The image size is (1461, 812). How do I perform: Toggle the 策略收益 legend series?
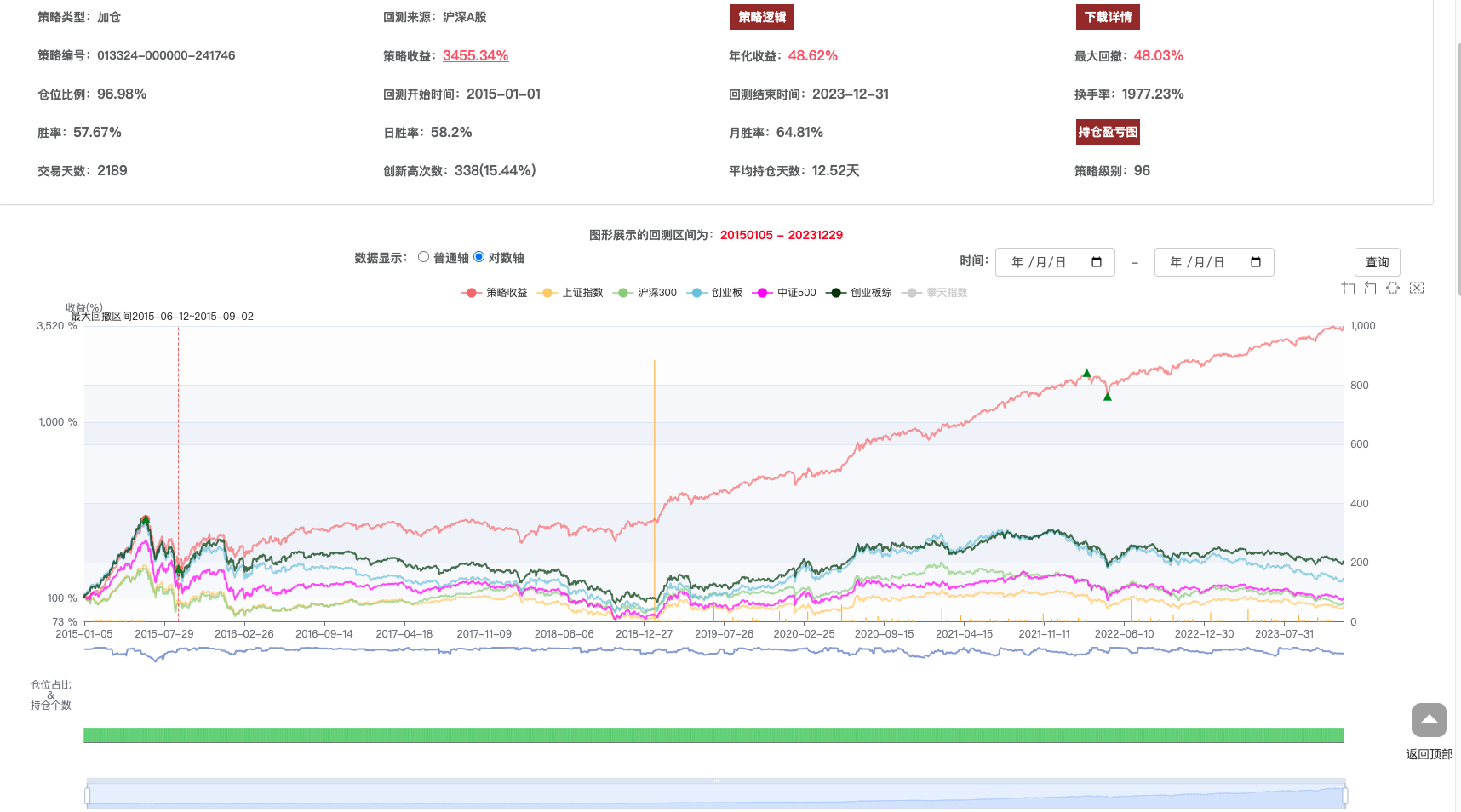(x=495, y=293)
